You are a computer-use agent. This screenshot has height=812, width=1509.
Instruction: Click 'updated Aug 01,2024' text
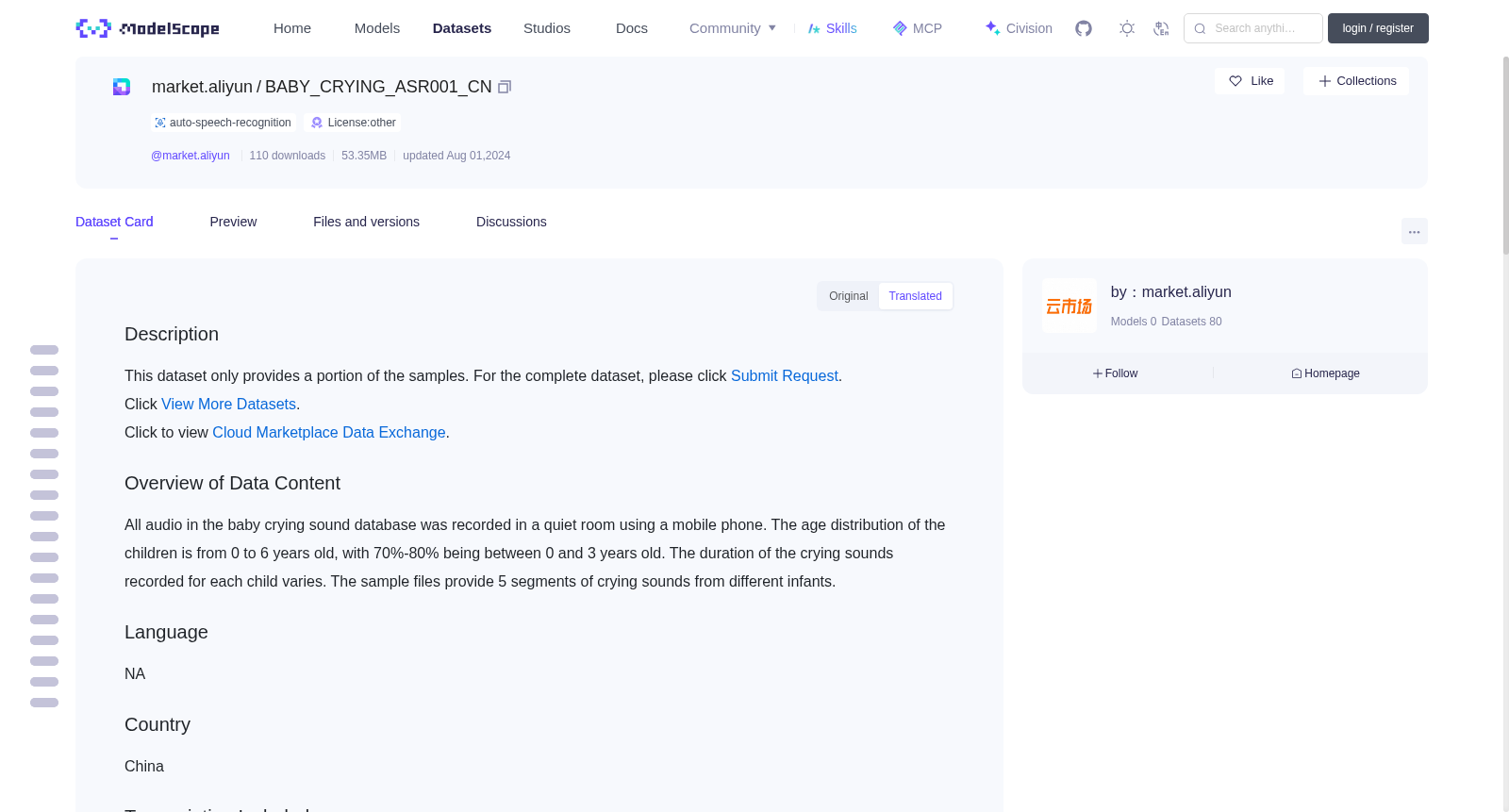coord(456,156)
